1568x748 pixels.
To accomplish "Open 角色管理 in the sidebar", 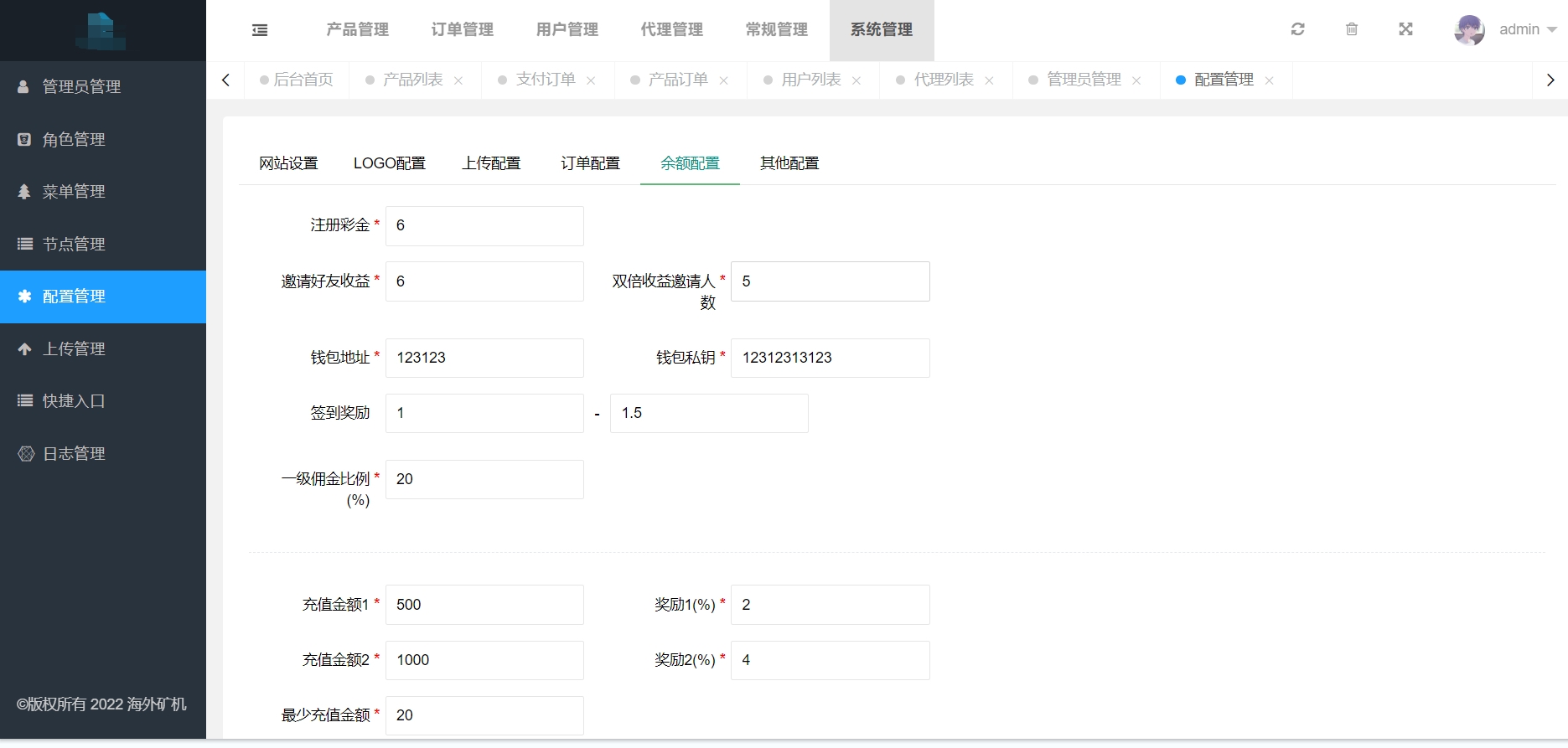I will [x=74, y=139].
